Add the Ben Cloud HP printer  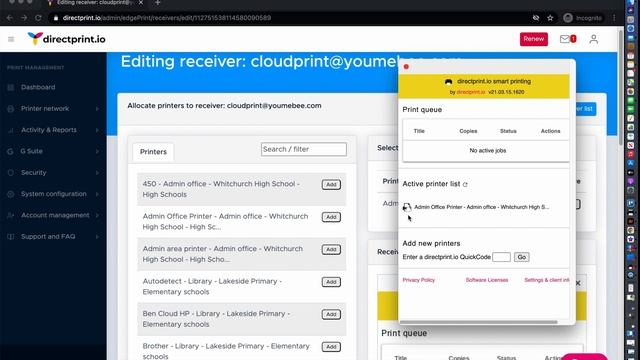click(x=331, y=314)
